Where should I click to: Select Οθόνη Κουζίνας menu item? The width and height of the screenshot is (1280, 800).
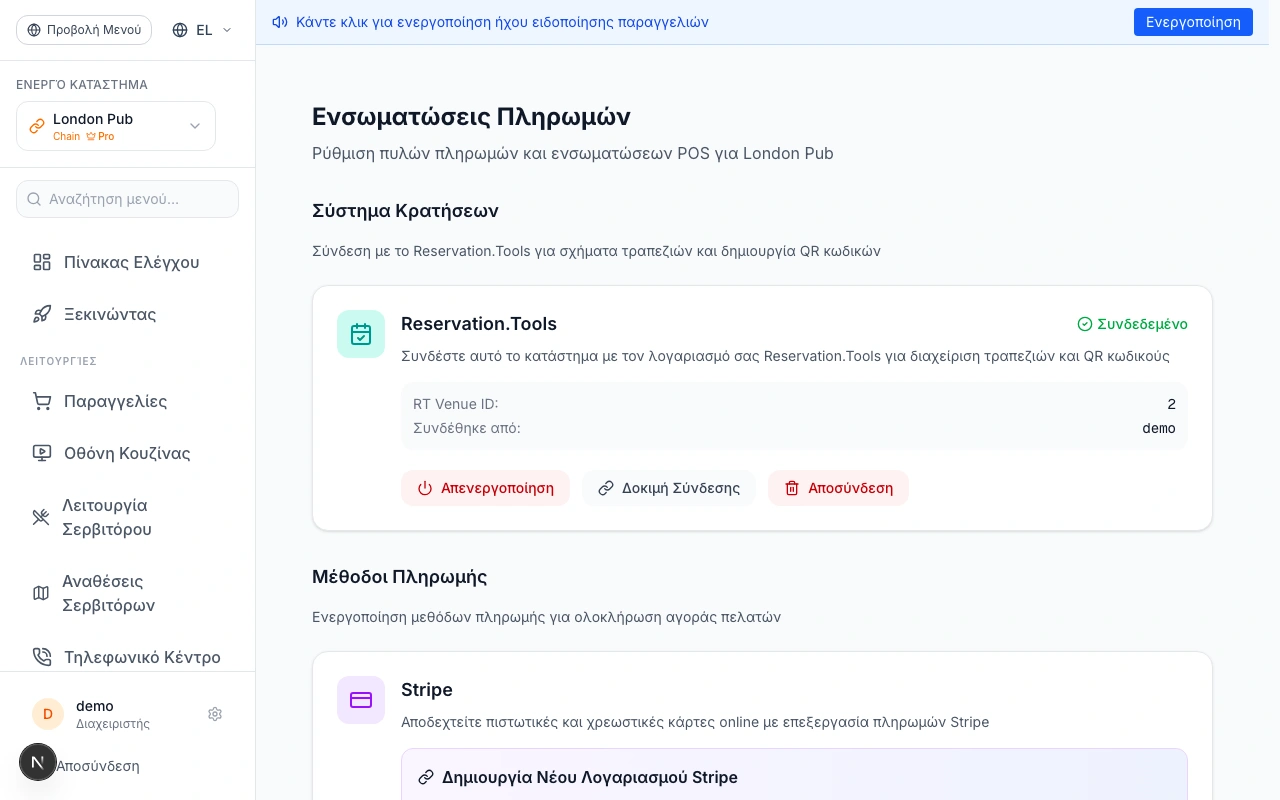pos(128,453)
